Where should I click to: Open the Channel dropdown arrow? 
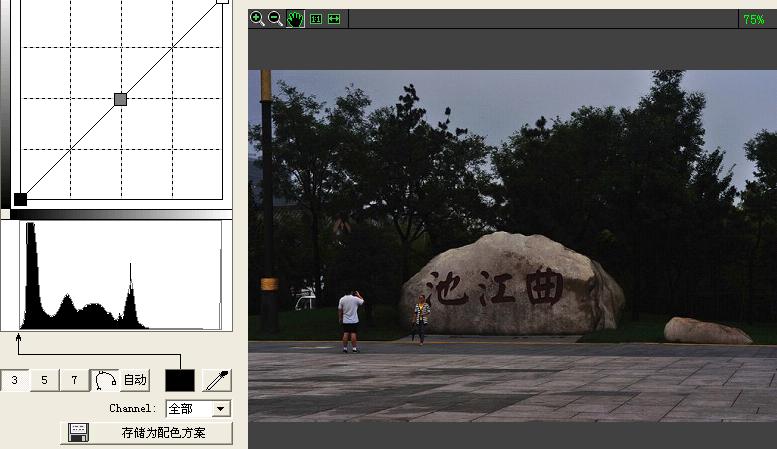[x=221, y=408]
